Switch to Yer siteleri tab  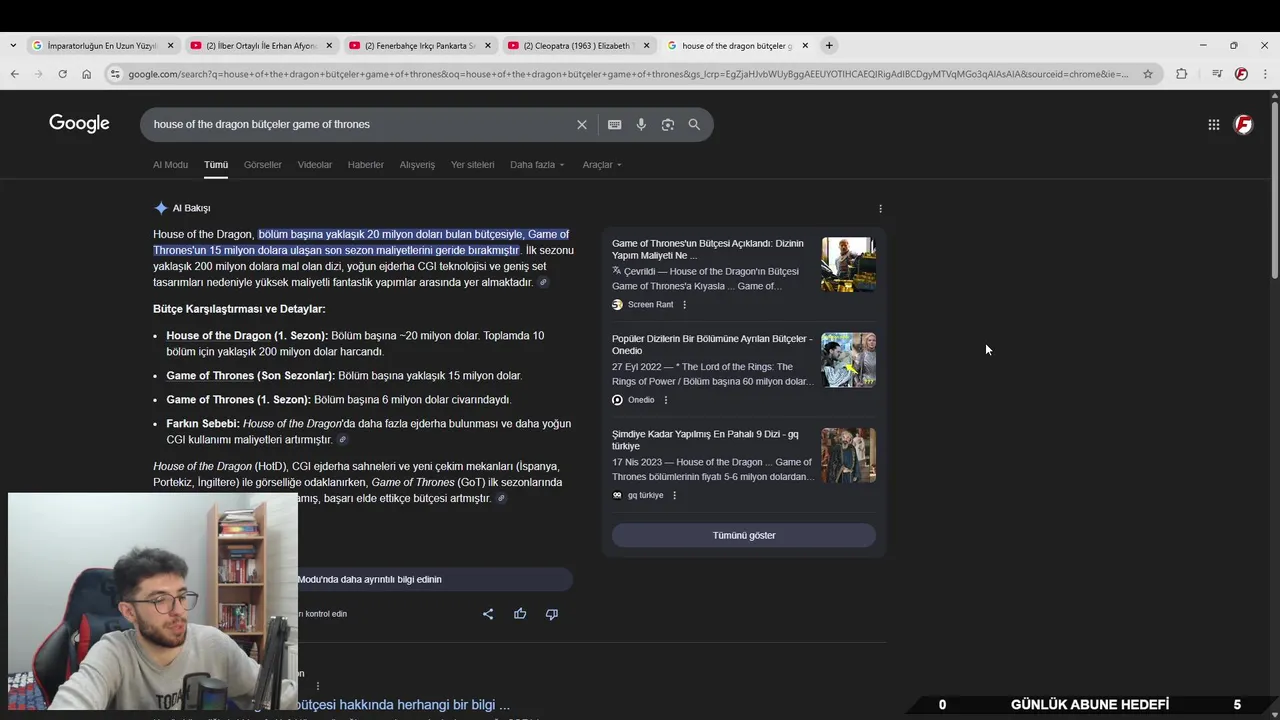(472, 165)
